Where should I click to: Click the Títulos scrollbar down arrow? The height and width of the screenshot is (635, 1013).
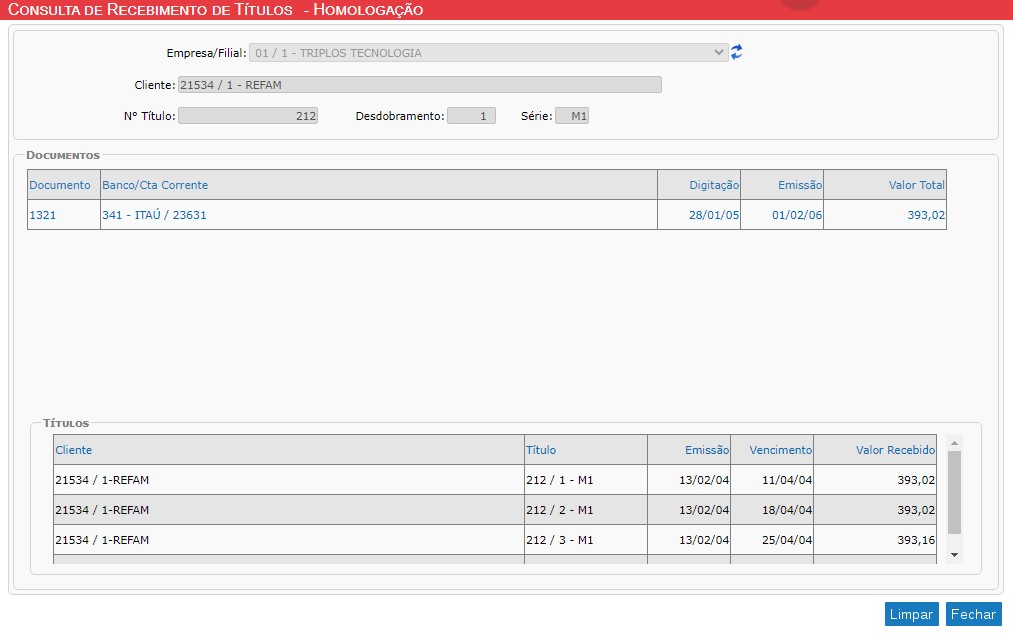pyautogui.click(x=954, y=555)
